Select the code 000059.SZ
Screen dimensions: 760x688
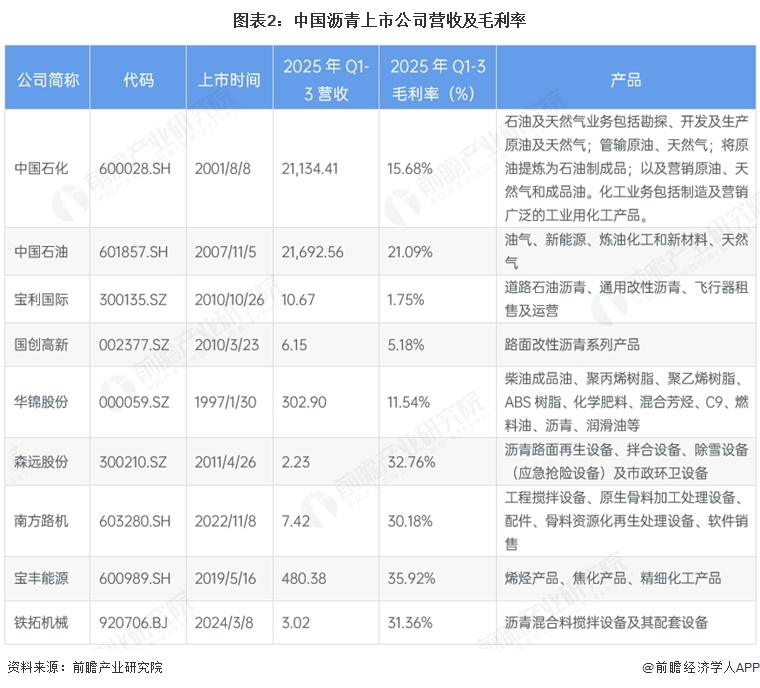click(134, 401)
